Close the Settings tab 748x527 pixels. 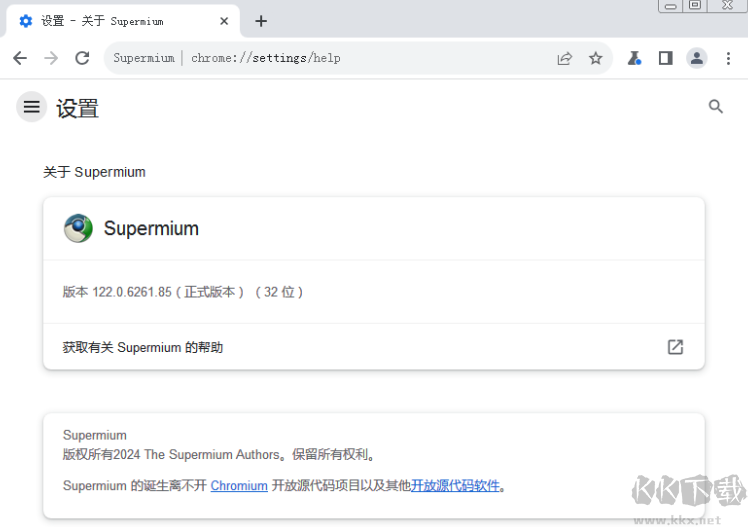tap(224, 21)
